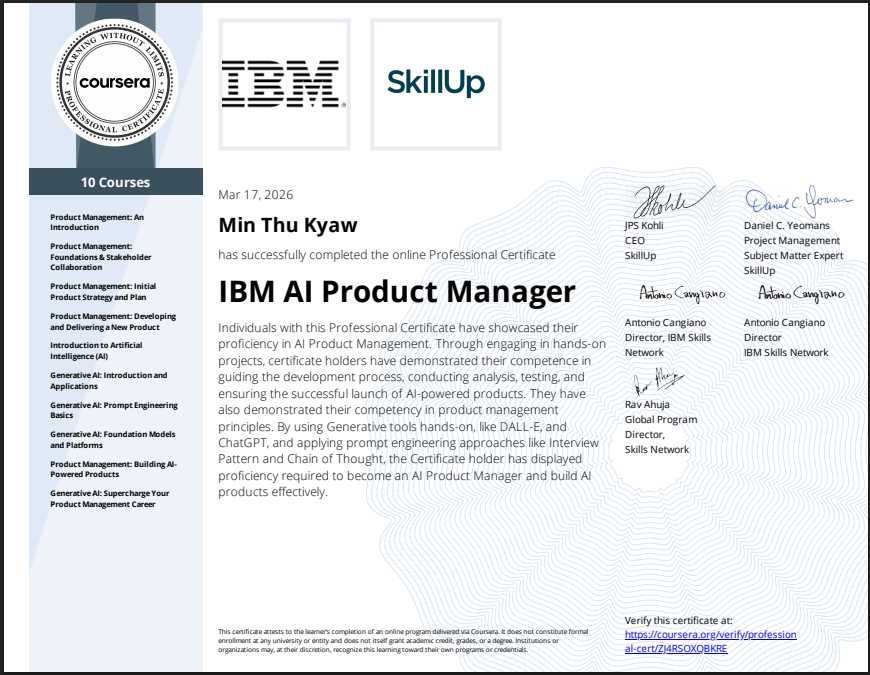Image resolution: width=870 pixels, height=675 pixels.
Task: Click 'Verify this certificate at:' label
Action: coord(678,620)
